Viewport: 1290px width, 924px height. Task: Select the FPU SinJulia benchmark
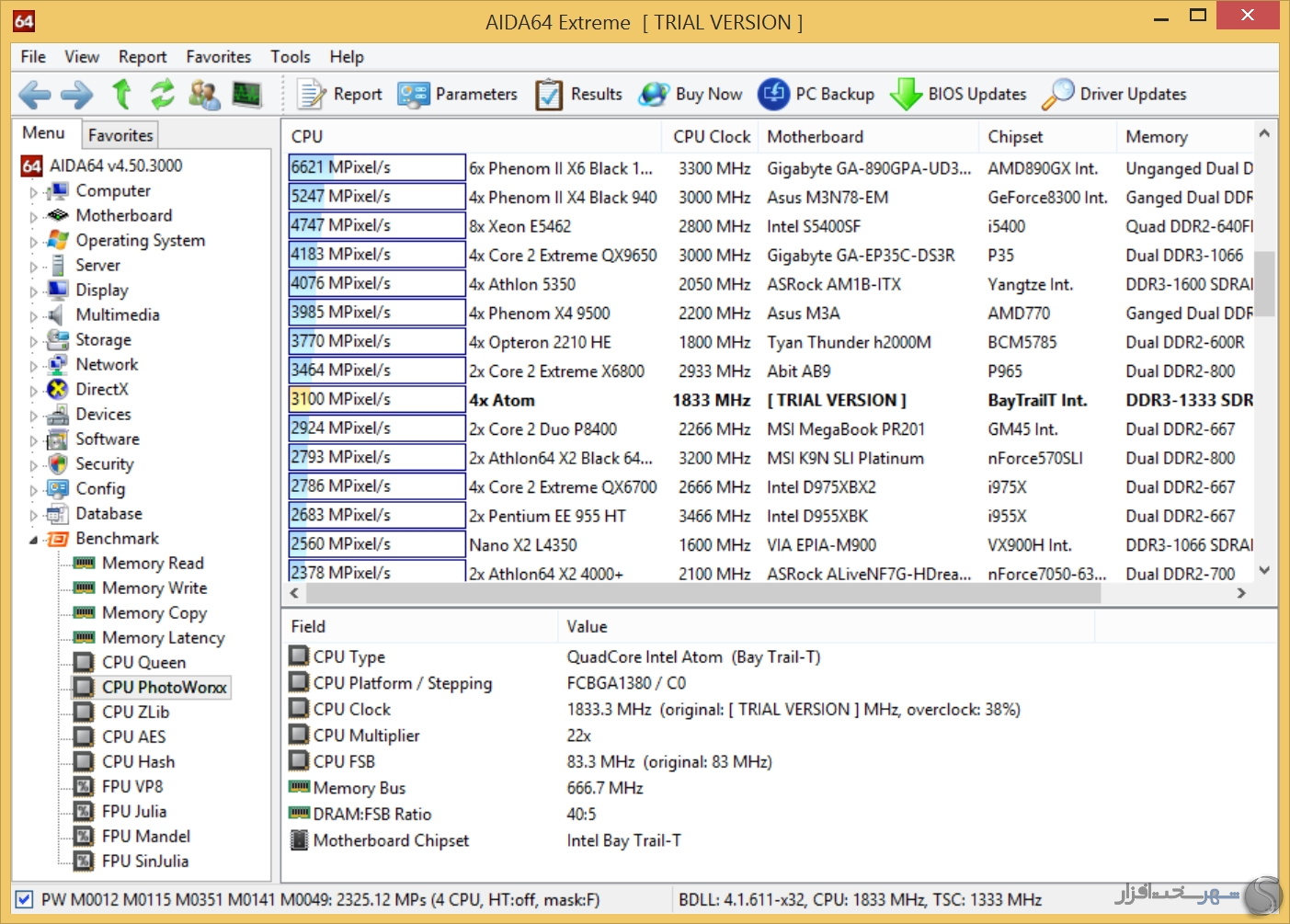click(145, 861)
